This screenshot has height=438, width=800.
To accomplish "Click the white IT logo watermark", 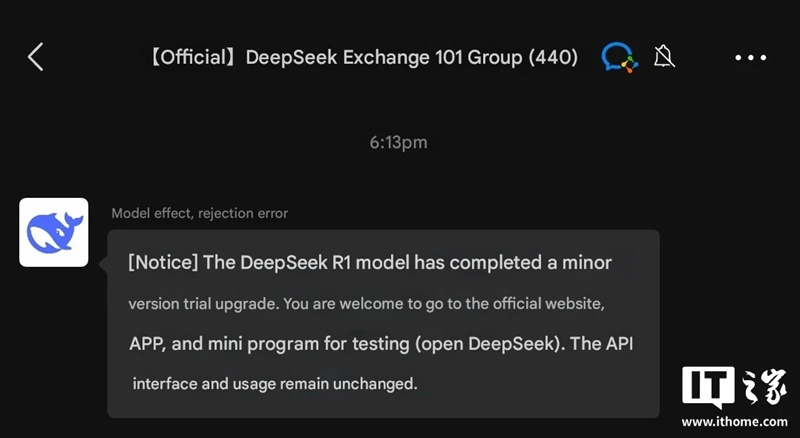I will [x=708, y=387].
